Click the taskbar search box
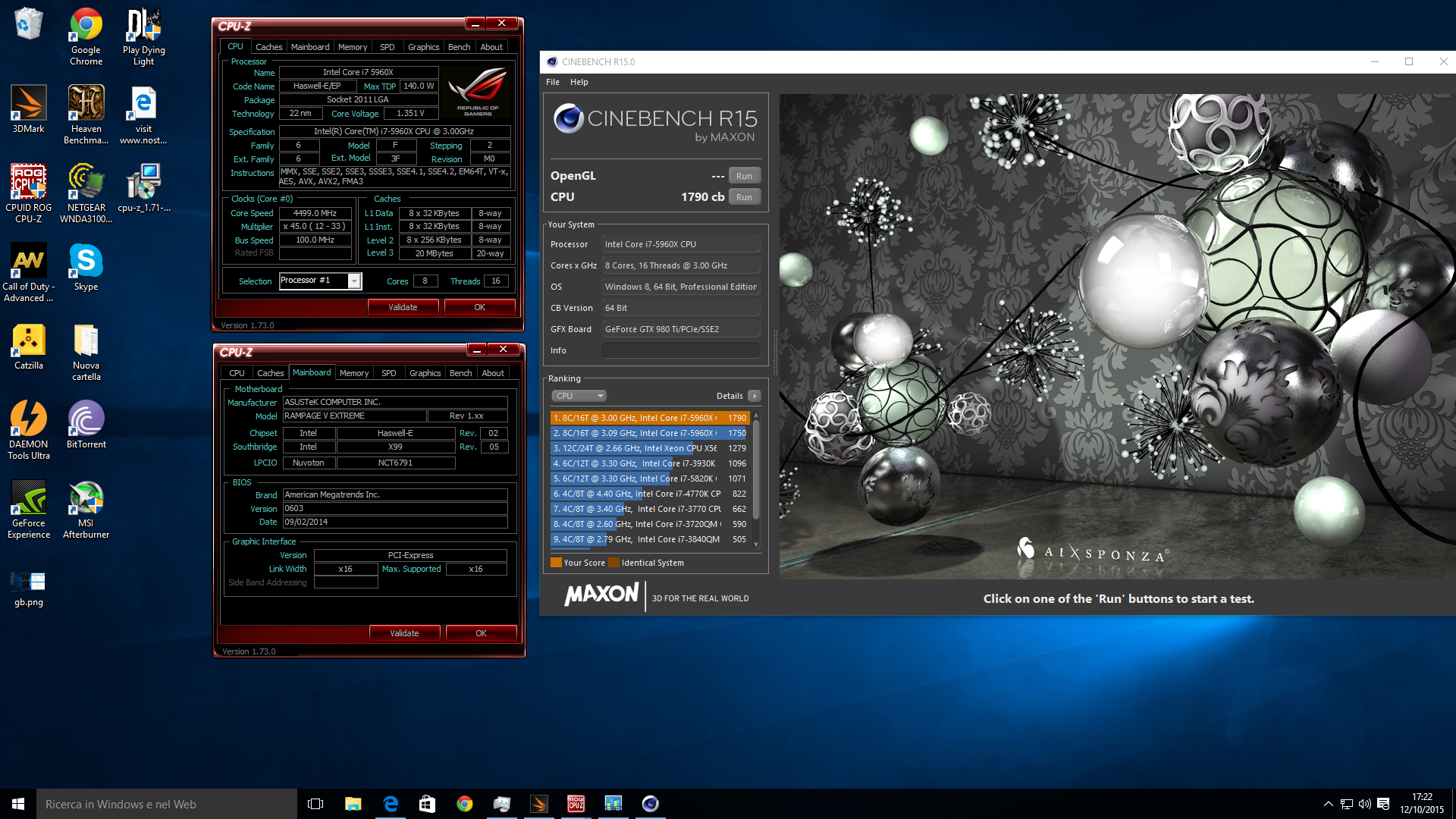Screen dimensions: 1456x819 tap(167, 804)
